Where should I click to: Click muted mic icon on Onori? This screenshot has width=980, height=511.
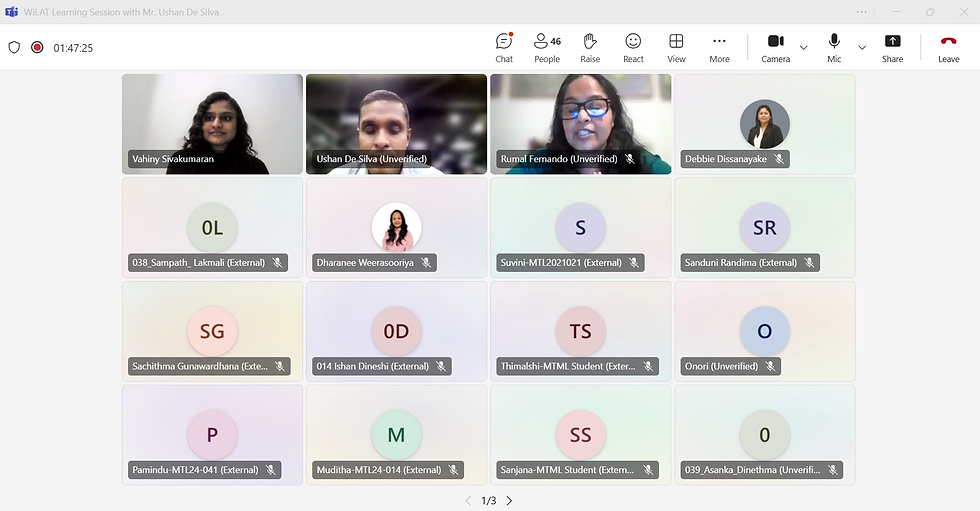click(771, 366)
